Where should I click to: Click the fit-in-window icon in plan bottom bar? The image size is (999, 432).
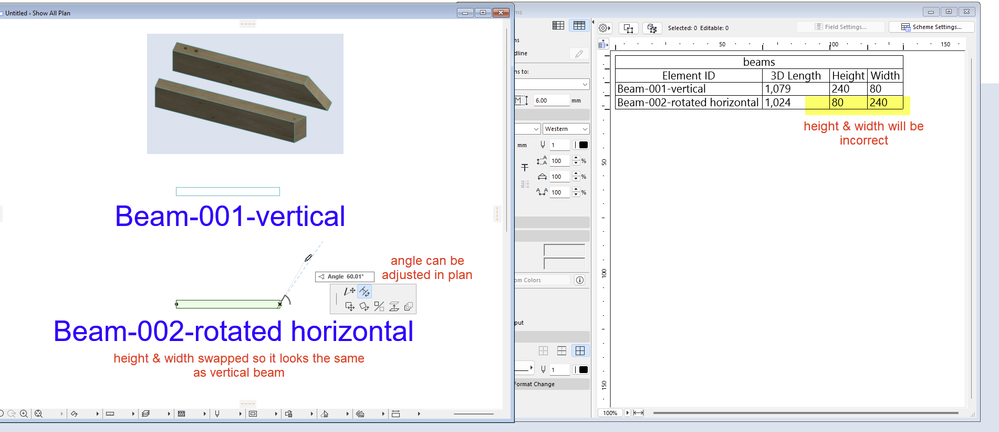(x=38, y=414)
